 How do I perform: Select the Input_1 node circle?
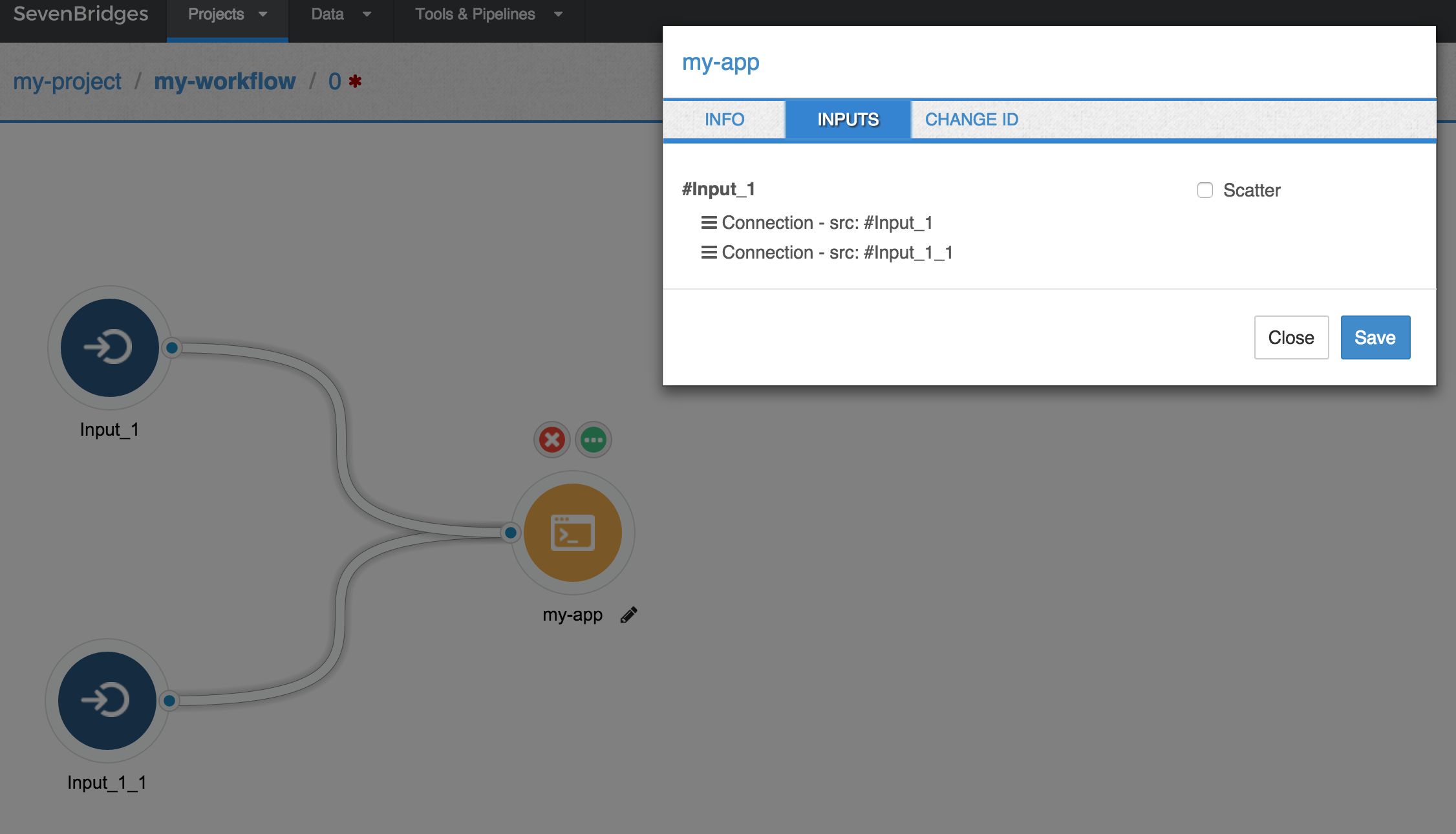(x=109, y=348)
